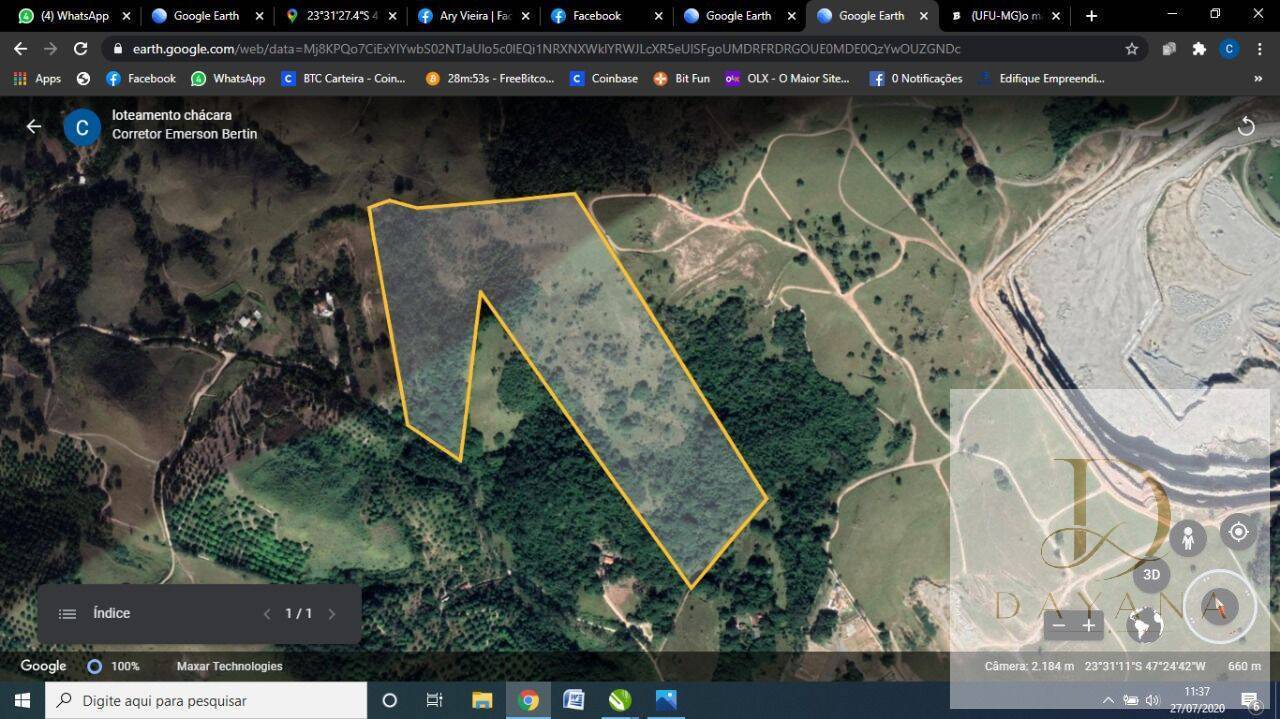Zoom in with the plus button
Viewport: 1280px width, 719px height.
(1089, 626)
